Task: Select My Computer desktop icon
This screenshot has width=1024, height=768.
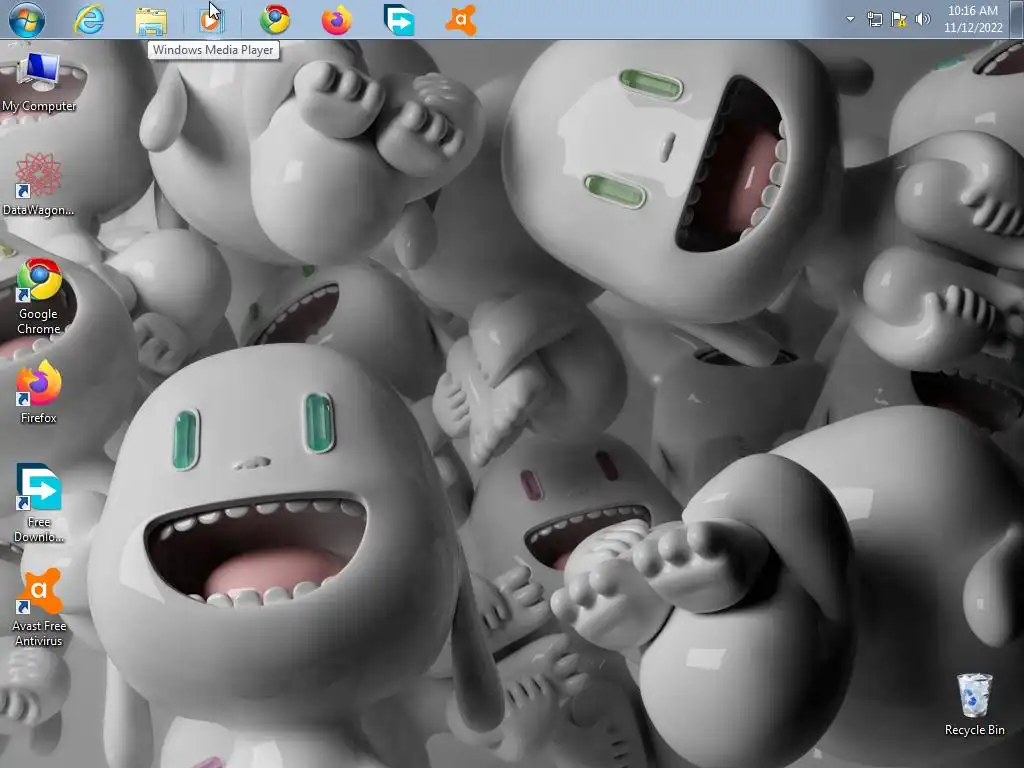Action: [x=39, y=82]
